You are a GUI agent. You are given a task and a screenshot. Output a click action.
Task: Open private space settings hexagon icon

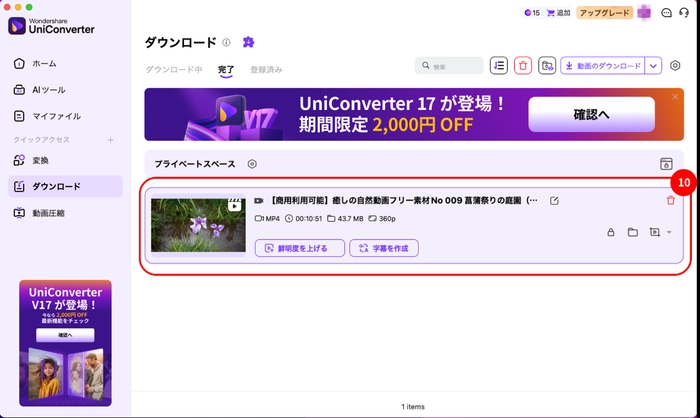pyautogui.click(x=252, y=164)
